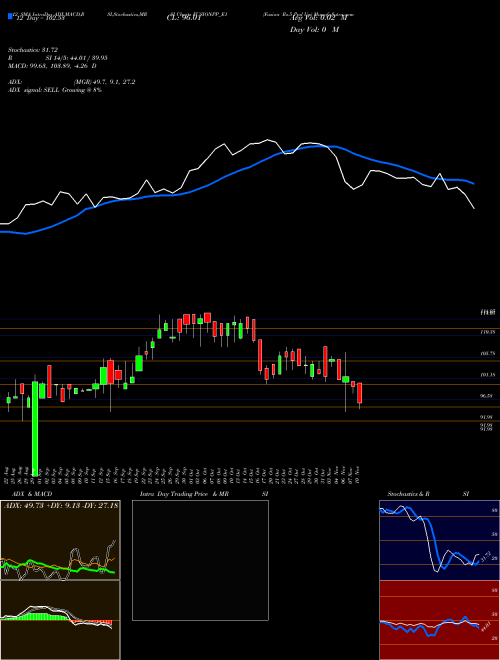Open the MACD histogram mini chart
This screenshot has width=500, height=660.
tap(60, 620)
